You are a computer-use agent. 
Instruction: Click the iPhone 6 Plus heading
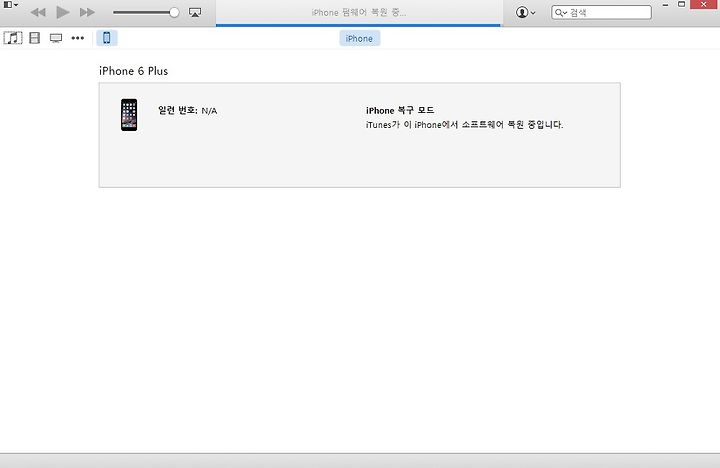134,71
